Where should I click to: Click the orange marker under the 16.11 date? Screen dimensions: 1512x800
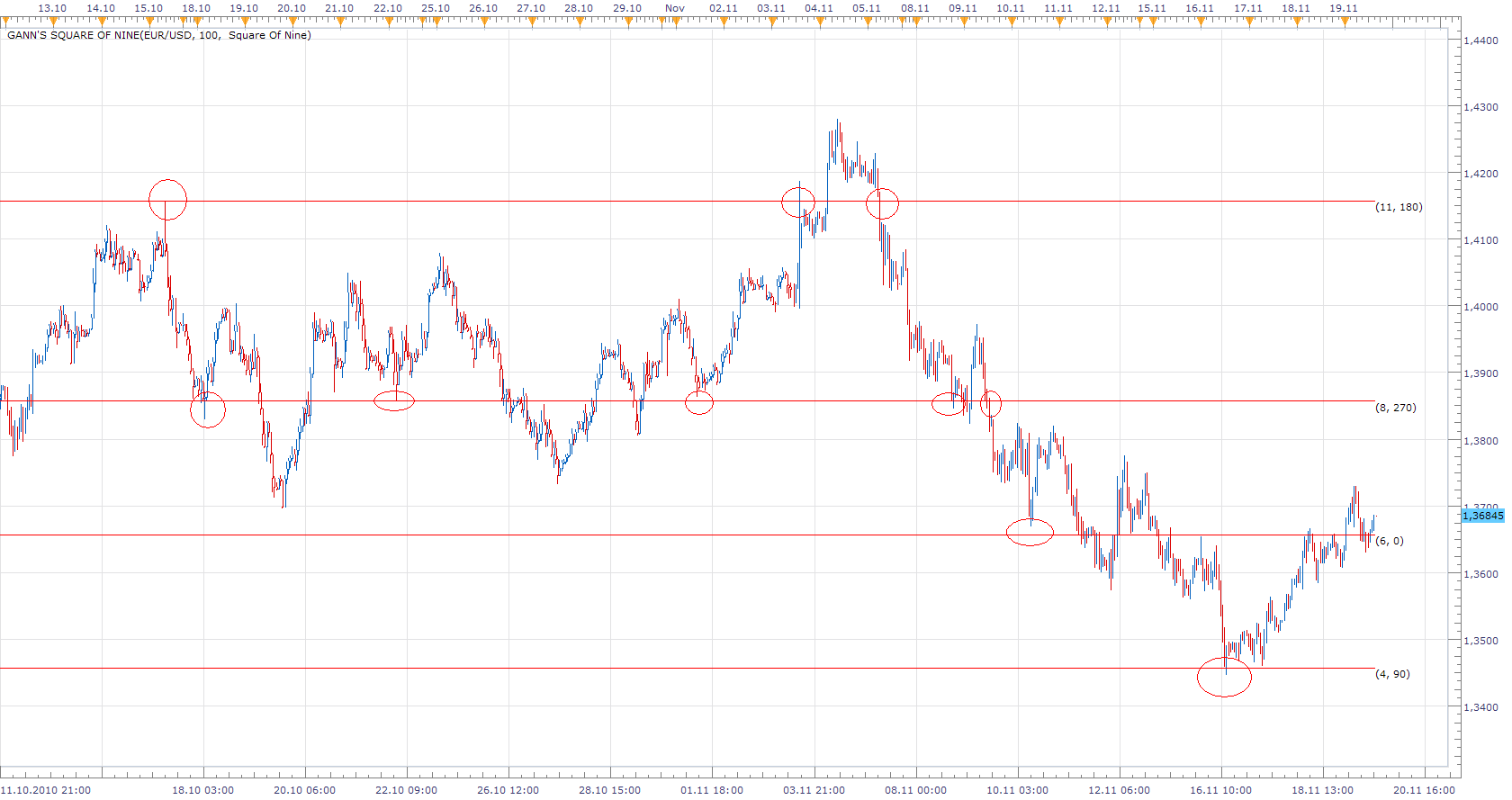[x=1200, y=21]
